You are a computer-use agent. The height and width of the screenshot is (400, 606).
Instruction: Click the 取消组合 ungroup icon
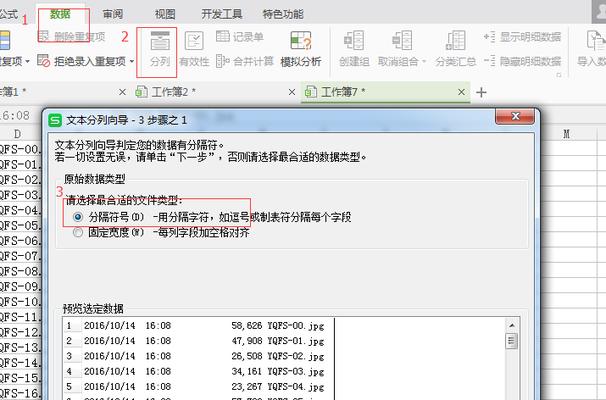pyautogui.click(x=402, y=41)
